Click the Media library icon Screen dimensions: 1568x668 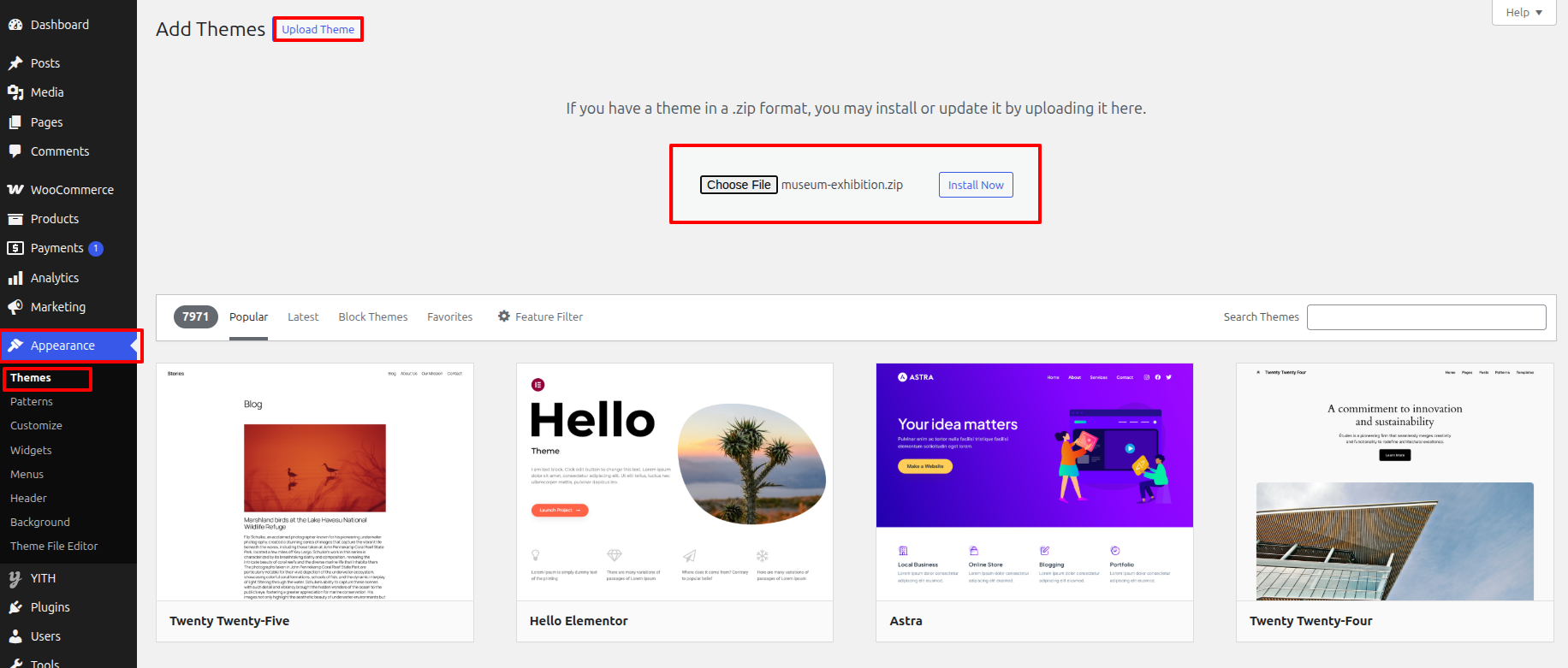click(15, 92)
